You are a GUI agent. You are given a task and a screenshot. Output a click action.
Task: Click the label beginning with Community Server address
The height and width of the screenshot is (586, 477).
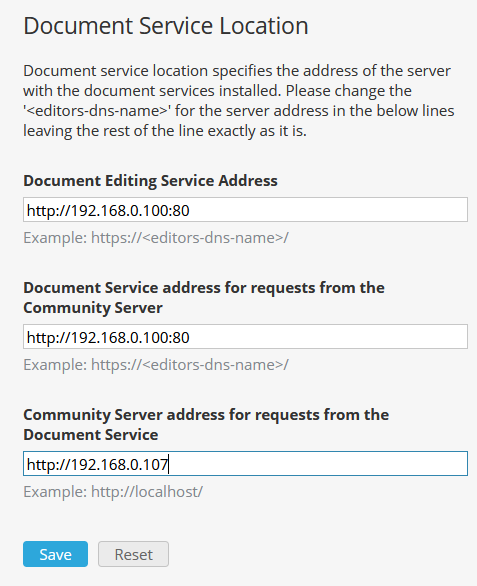pyautogui.click(x=206, y=425)
